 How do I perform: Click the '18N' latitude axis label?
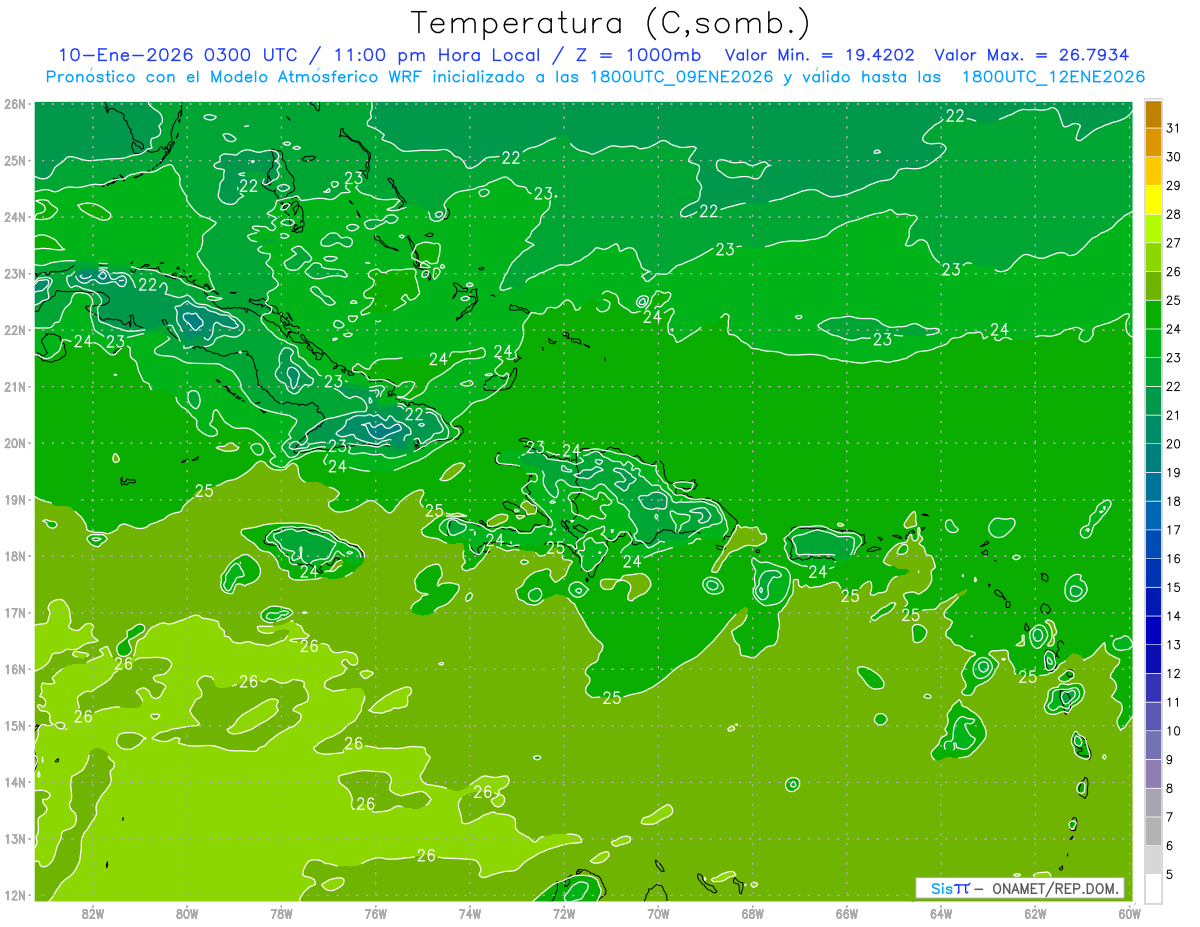(x=16, y=556)
